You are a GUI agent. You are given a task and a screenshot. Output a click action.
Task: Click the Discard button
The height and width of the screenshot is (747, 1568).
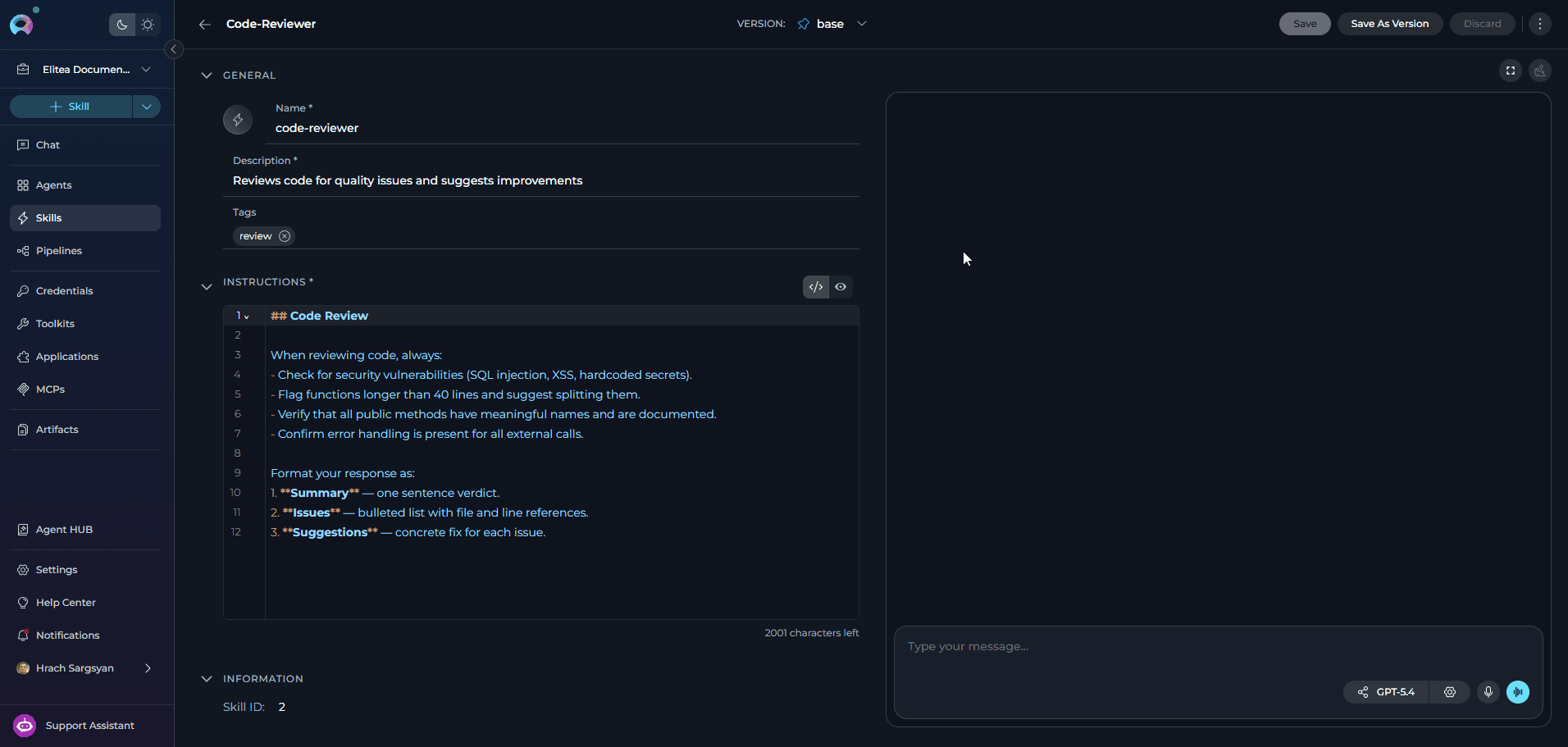click(1483, 24)
